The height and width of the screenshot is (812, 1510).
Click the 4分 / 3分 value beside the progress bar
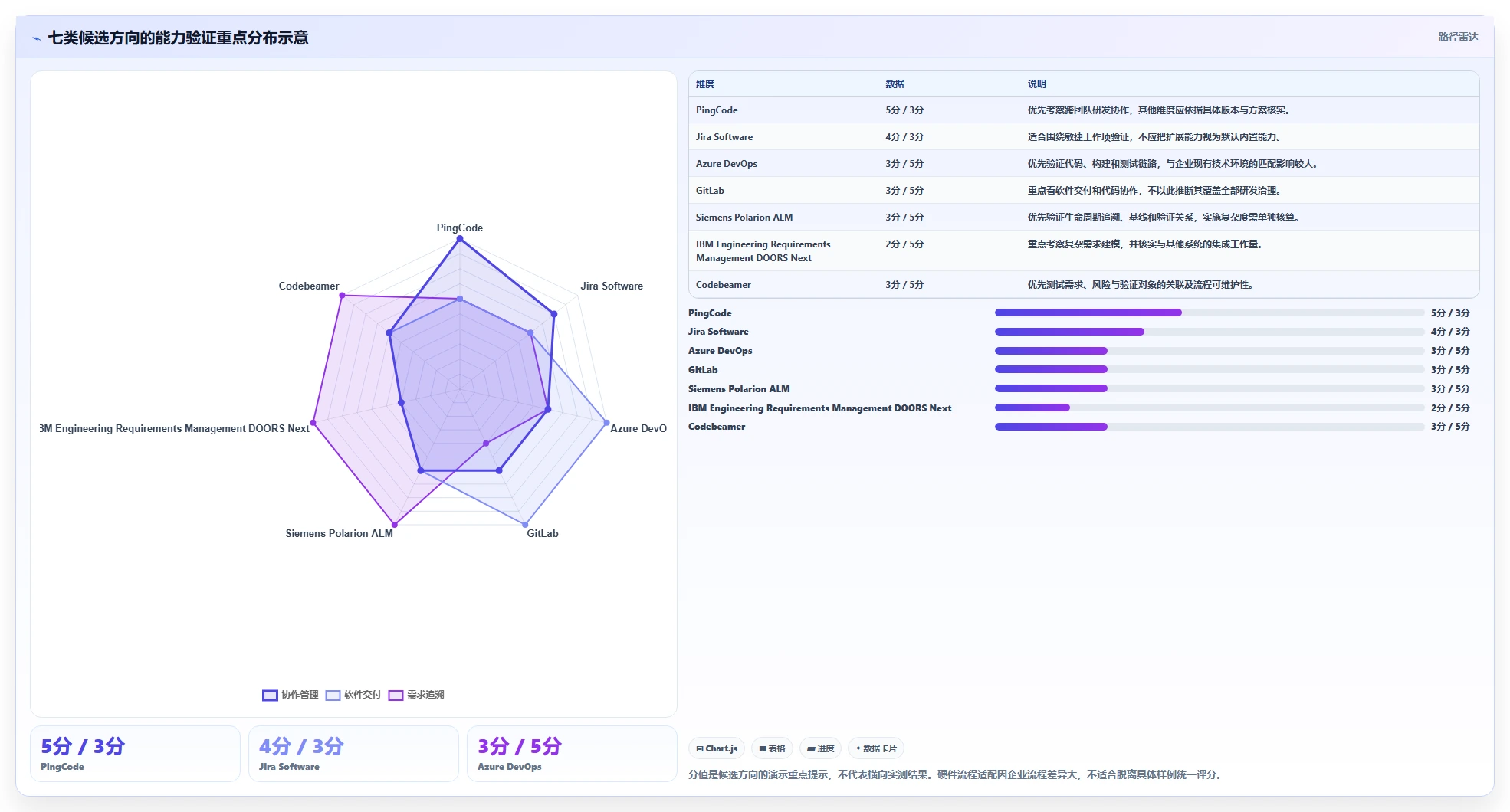tap(1450, 332)
